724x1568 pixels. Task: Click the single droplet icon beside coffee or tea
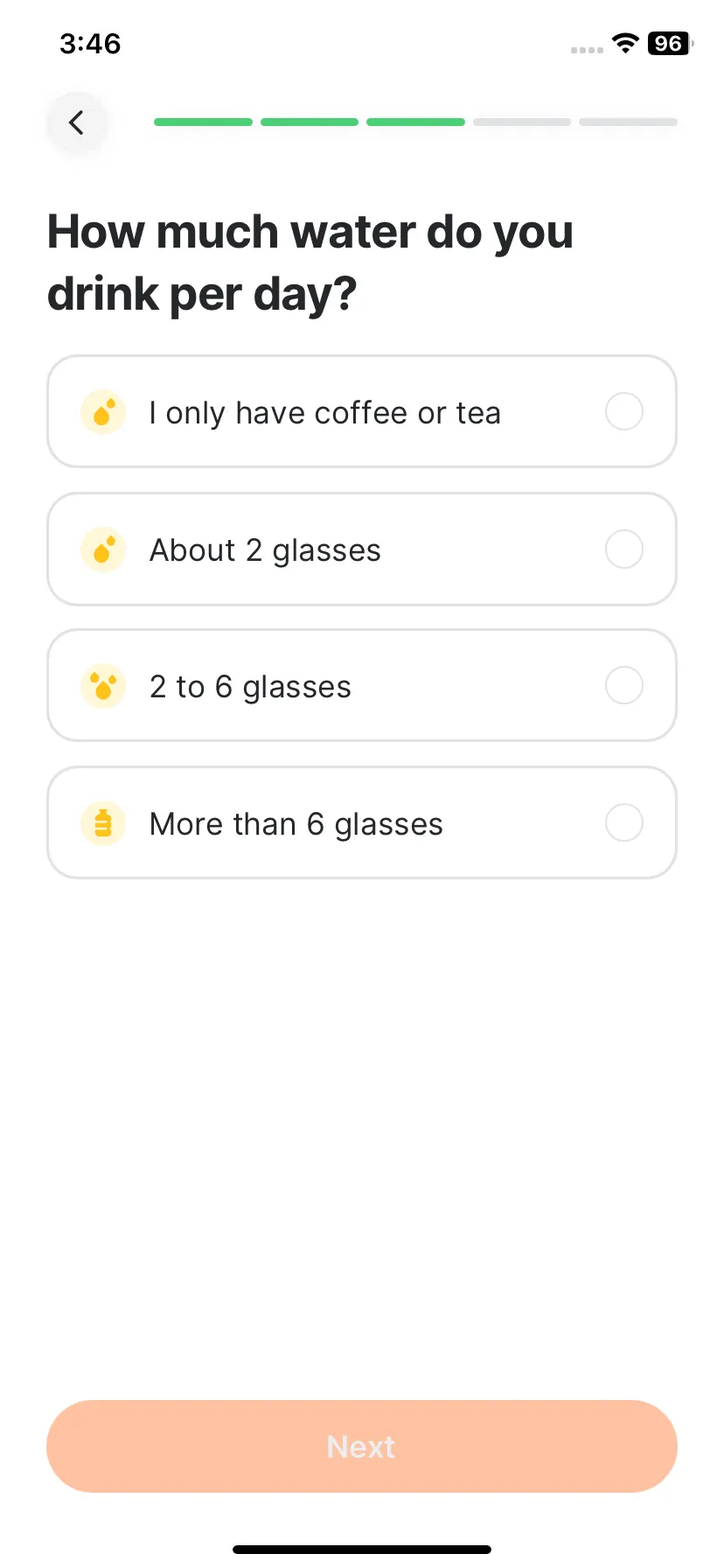tap(103, 412)
